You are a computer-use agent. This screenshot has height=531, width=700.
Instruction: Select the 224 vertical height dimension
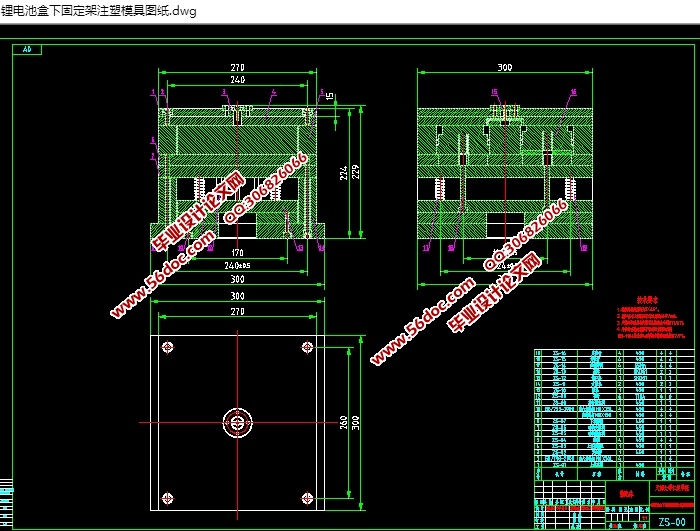[x=343, y=173]
